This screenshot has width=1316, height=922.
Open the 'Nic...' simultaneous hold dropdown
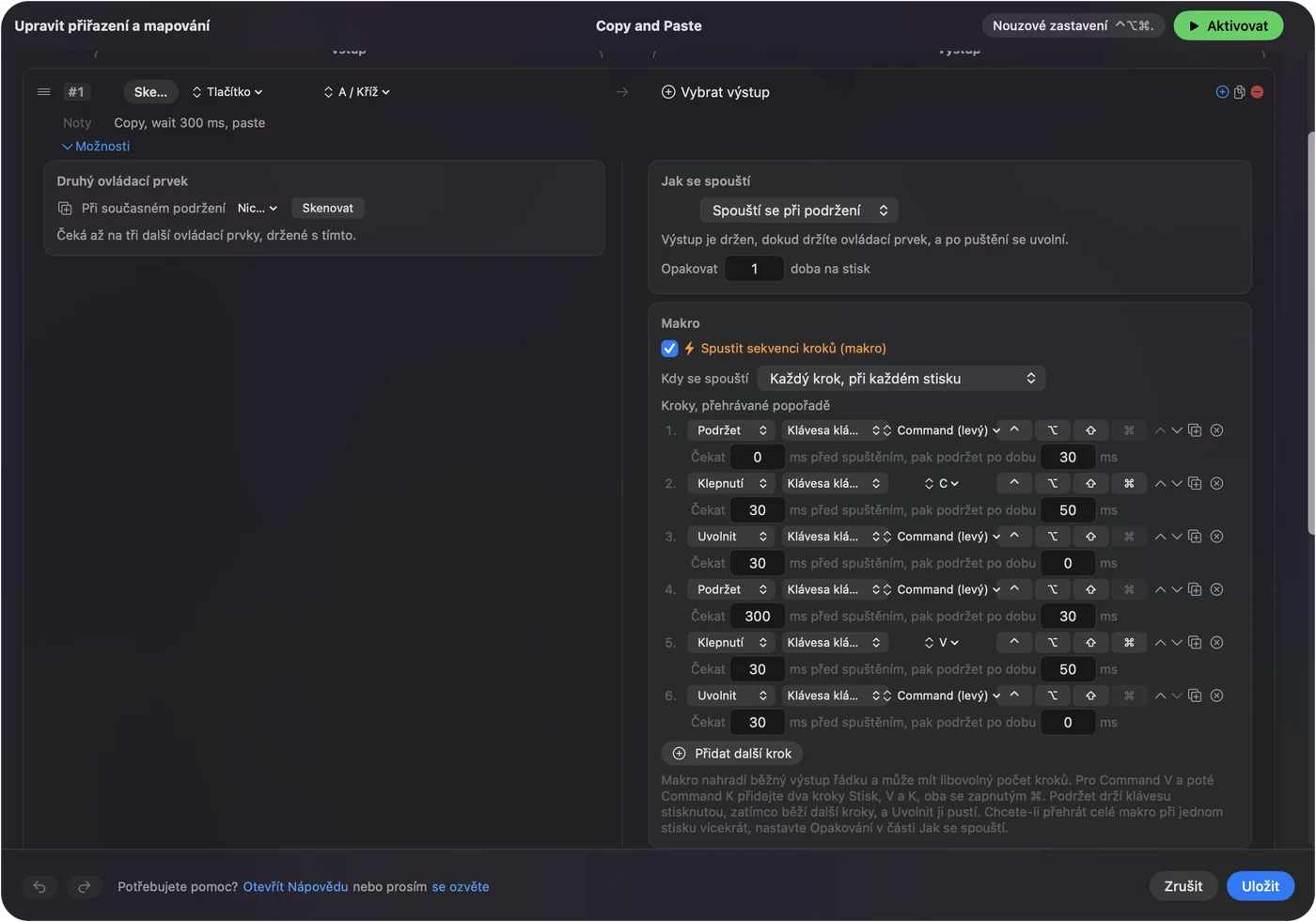coord(258,209)
